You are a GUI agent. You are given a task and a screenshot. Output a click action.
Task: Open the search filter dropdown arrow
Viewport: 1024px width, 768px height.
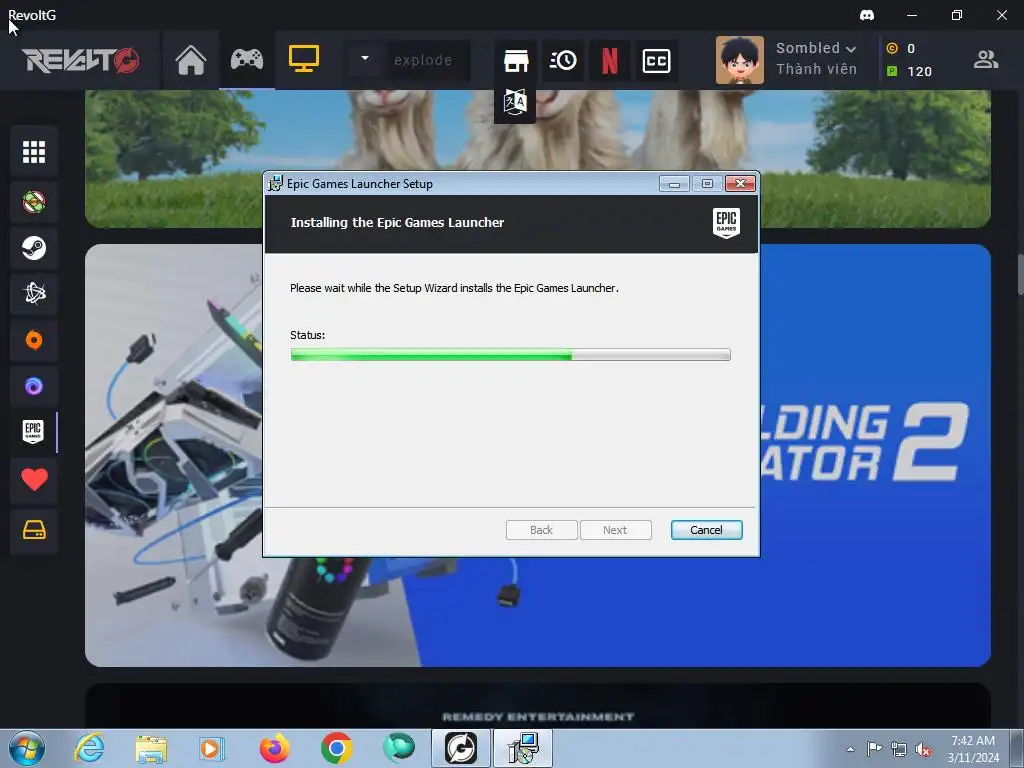365,59
